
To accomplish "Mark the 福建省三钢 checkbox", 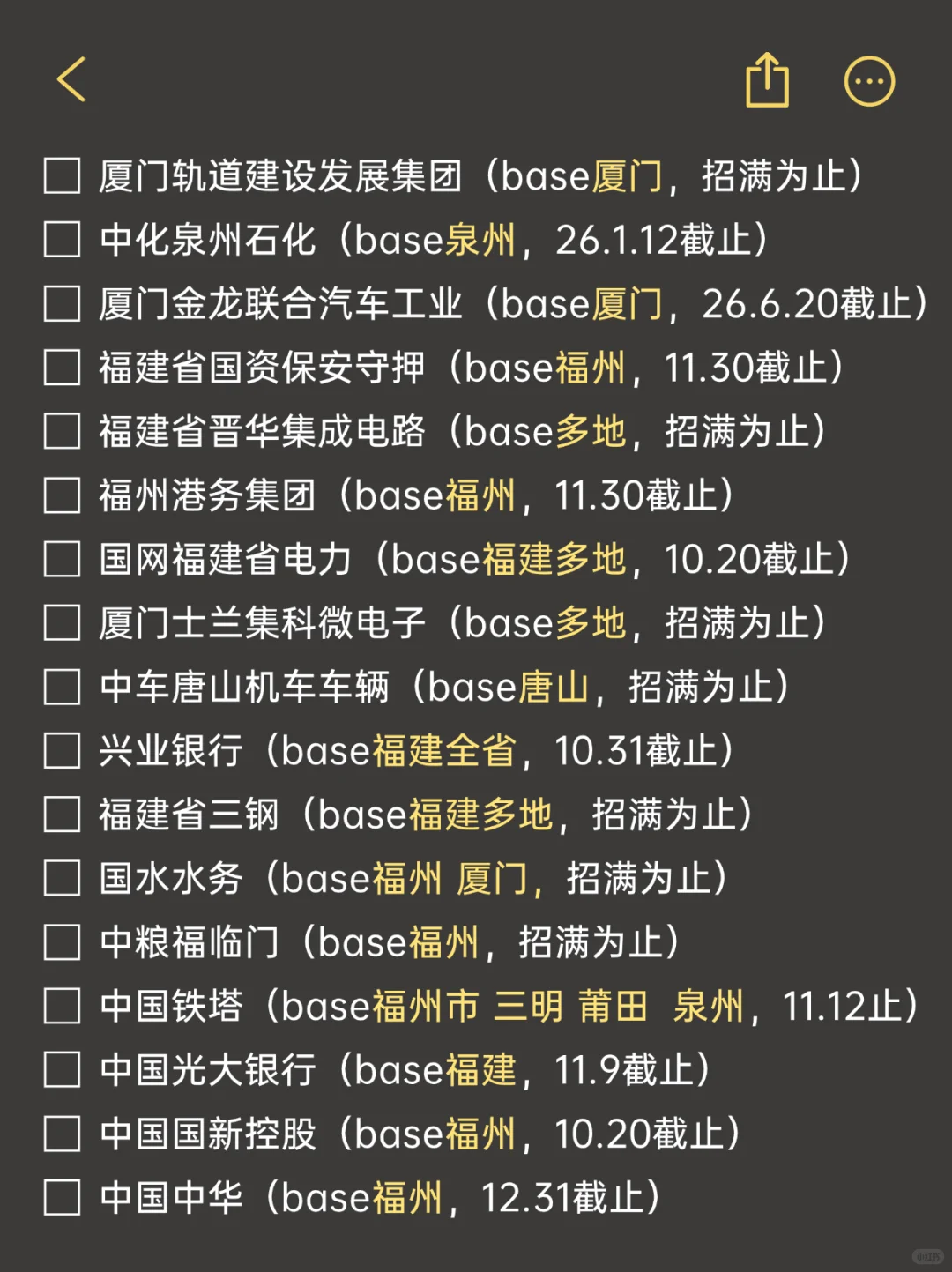I will [63, 815].
